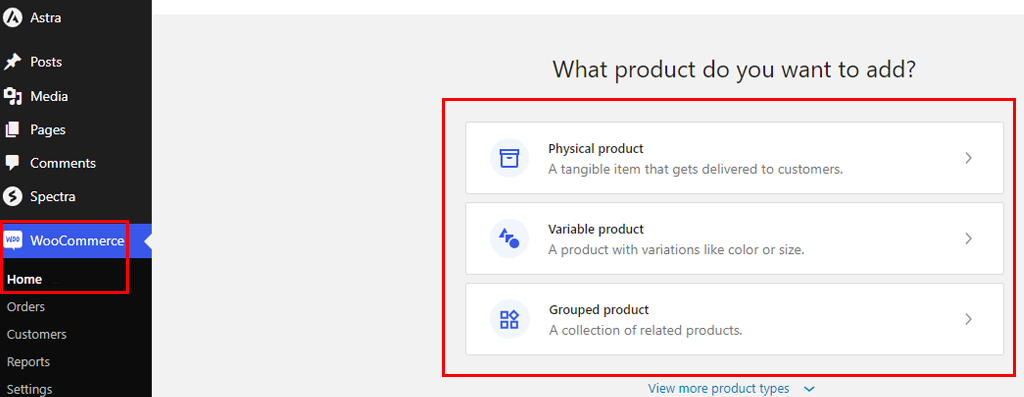The image size is (1024, 397).
Task: Click the "What product do you want to add?" heading
Action: 734,70
